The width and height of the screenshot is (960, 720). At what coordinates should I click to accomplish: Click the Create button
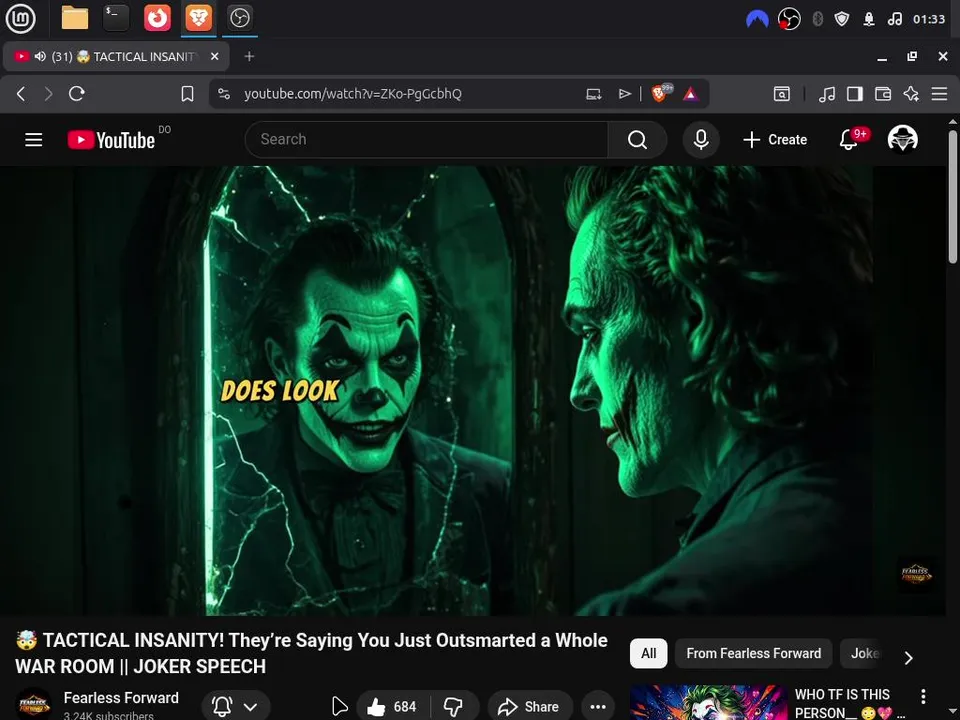pyautogui.click(x=774, y=140)
